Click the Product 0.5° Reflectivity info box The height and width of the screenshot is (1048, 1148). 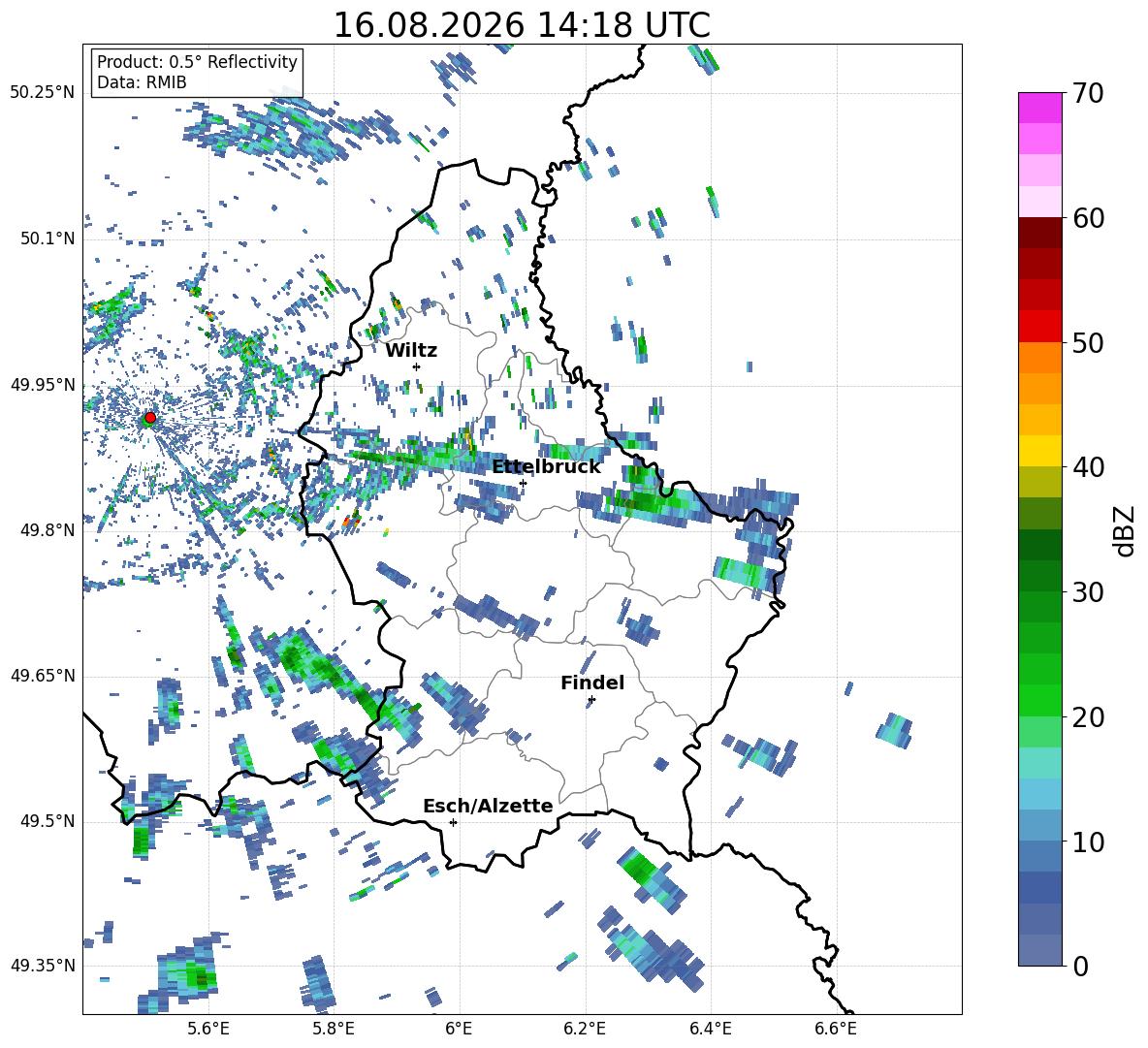point(197,72)
